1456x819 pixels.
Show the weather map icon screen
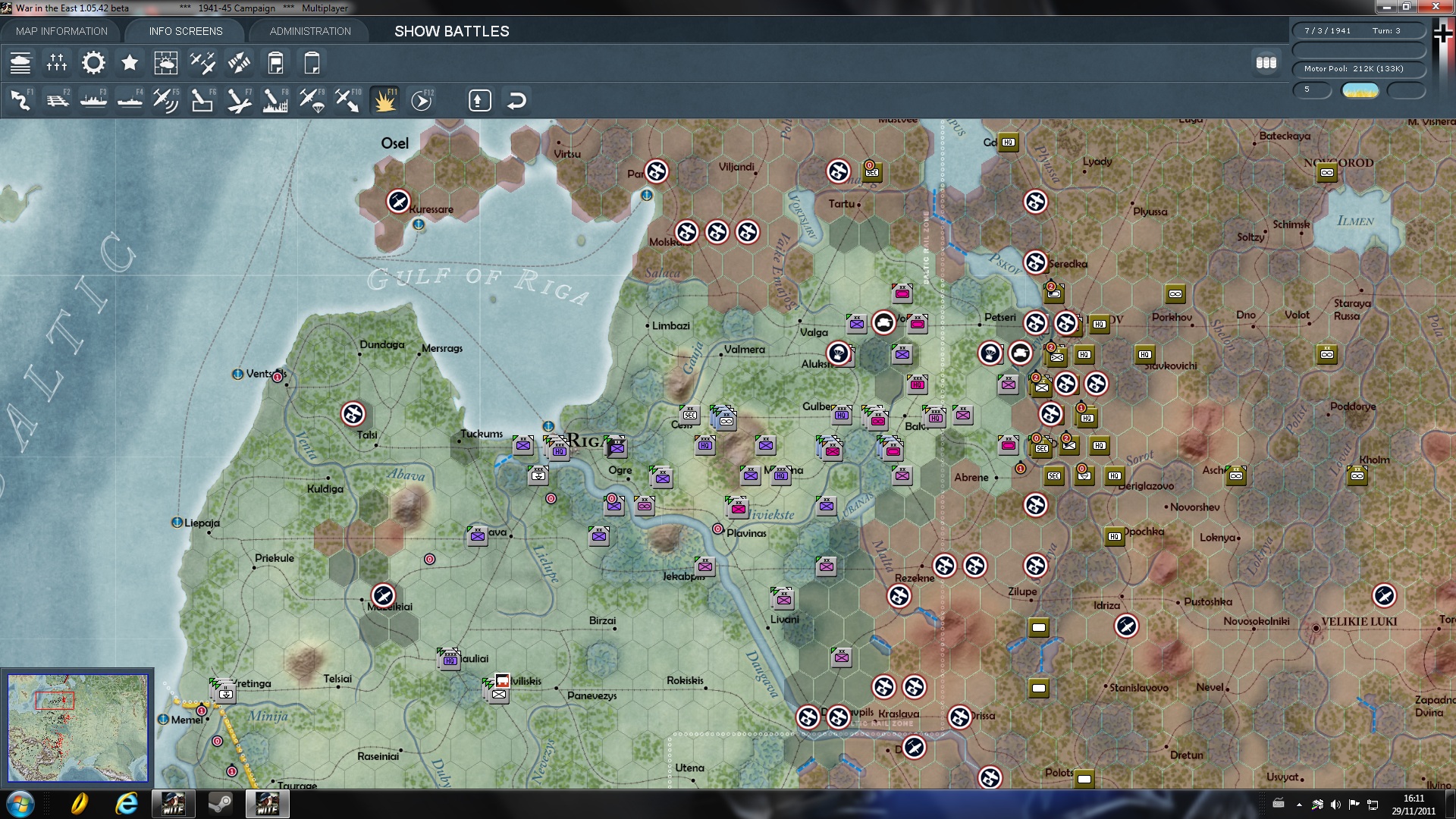coord(166,63)
